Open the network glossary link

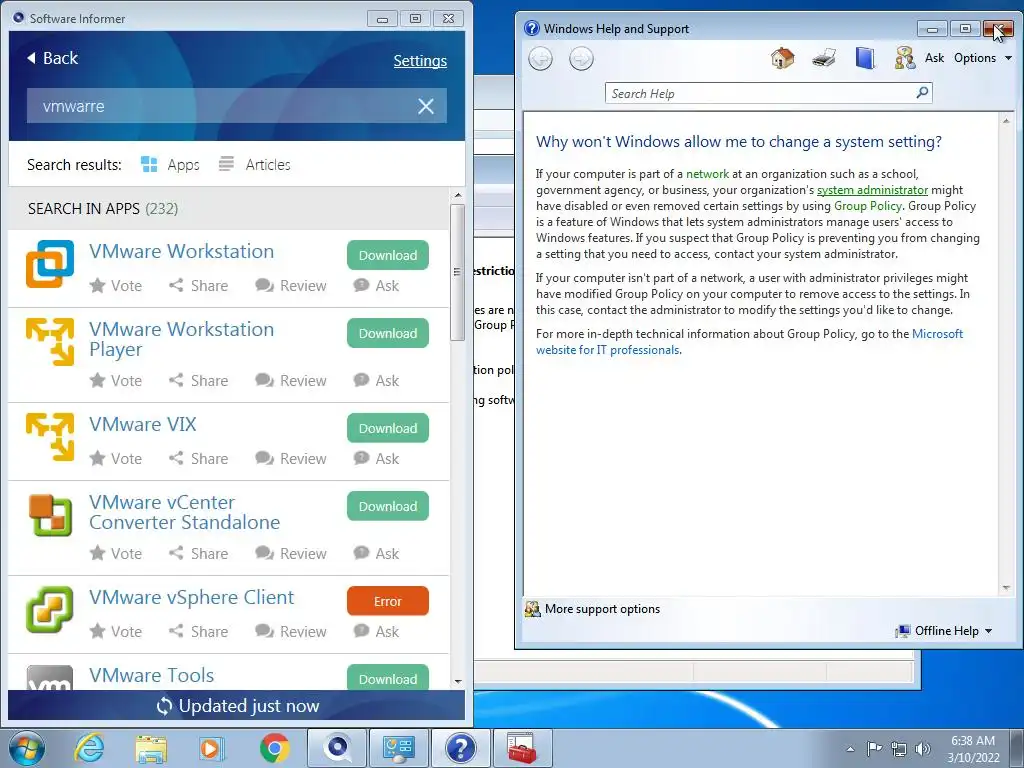[707, 174]
